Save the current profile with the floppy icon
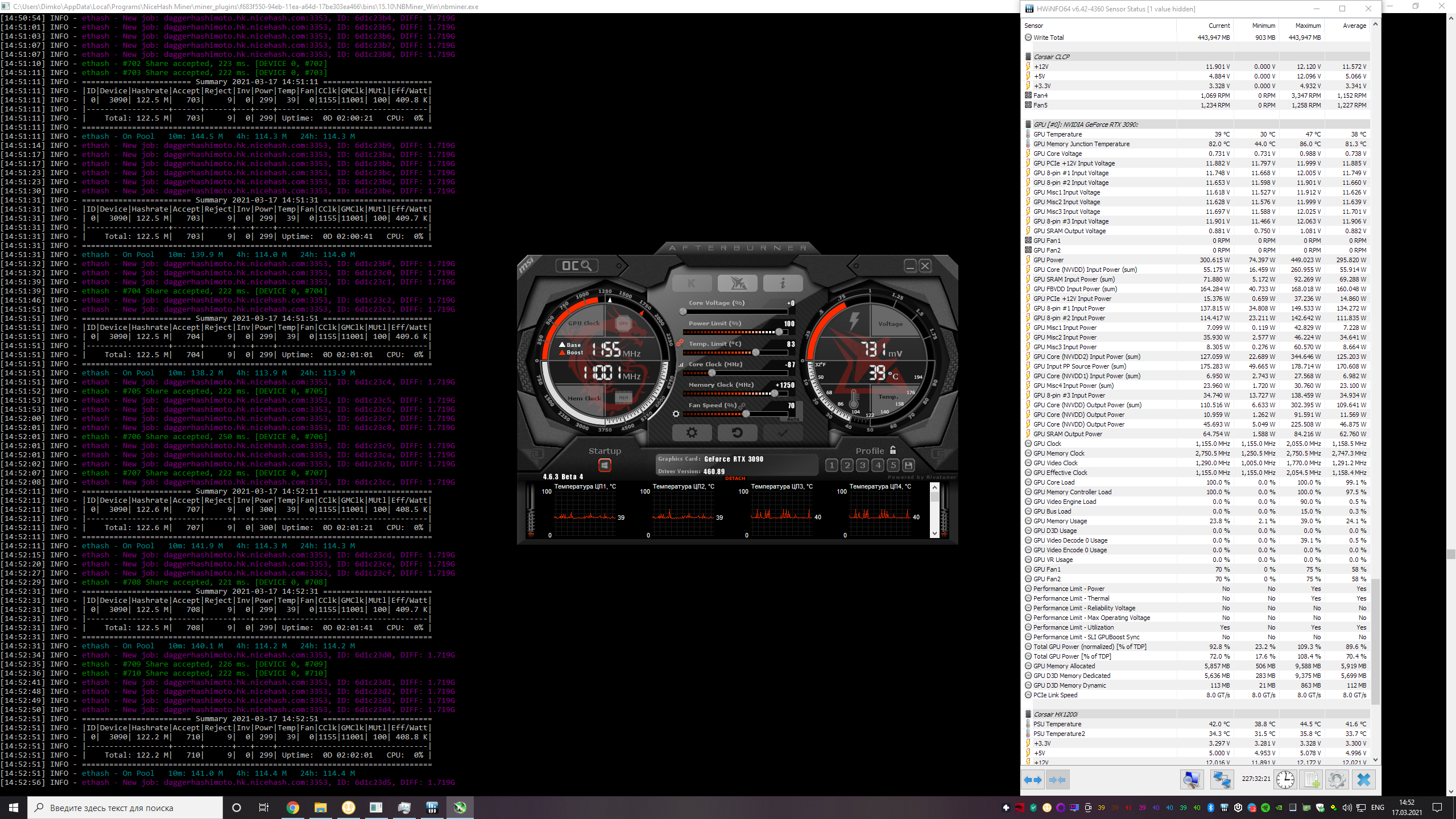The image size is (1456, 819). (x=909, y=465)
